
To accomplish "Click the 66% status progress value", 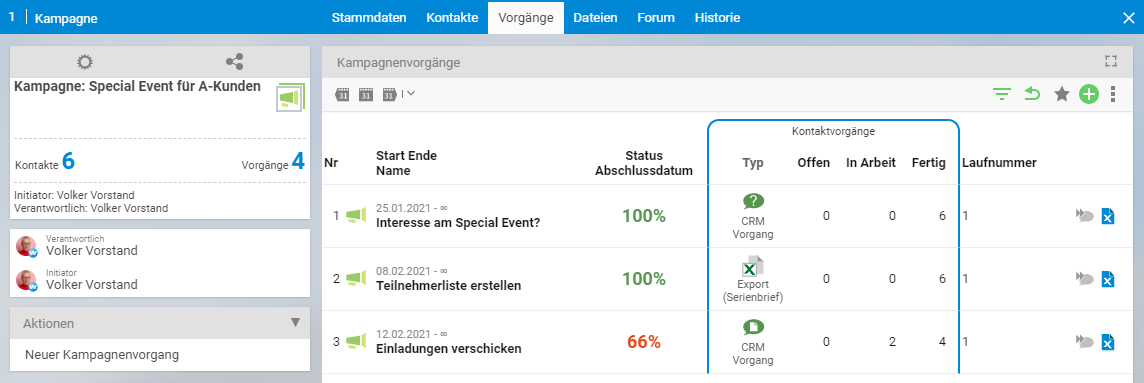I will click(x=644, y=341).
